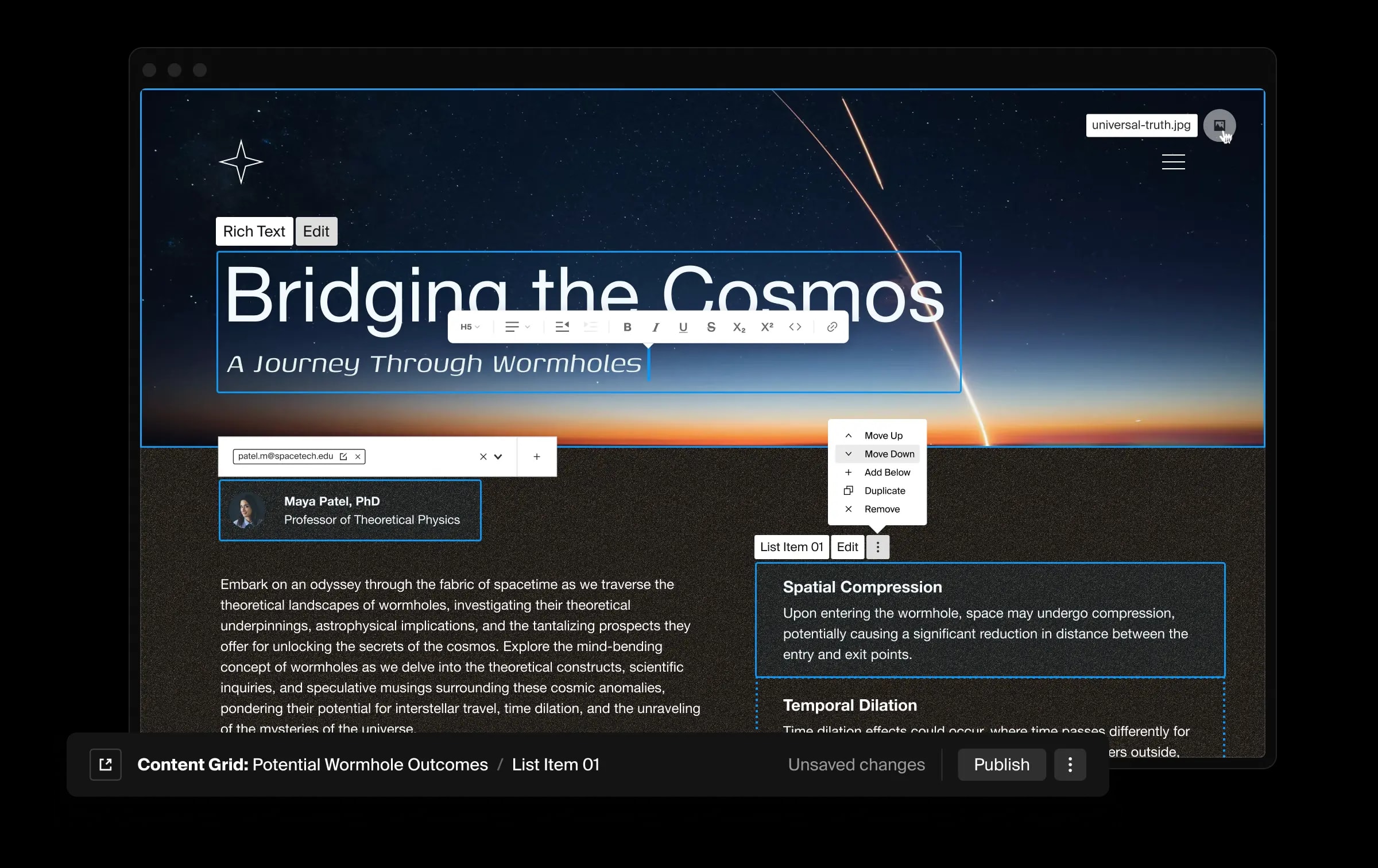The image size is (1378, 868).
Task: Click the Code inline formatting icon
Action: point(795,327)
